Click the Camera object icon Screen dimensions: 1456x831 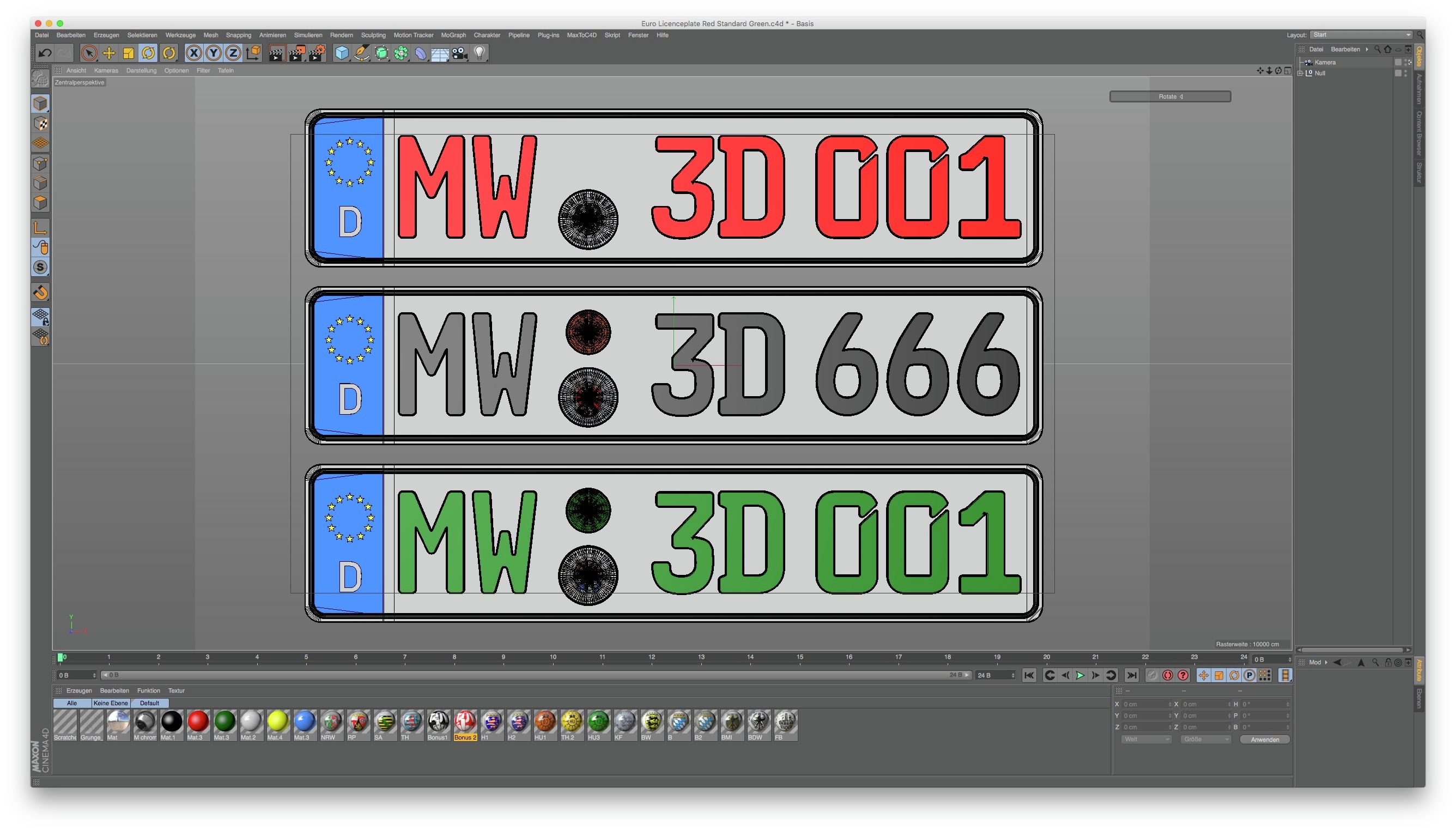pyautogui.click(x=459, y=53)
